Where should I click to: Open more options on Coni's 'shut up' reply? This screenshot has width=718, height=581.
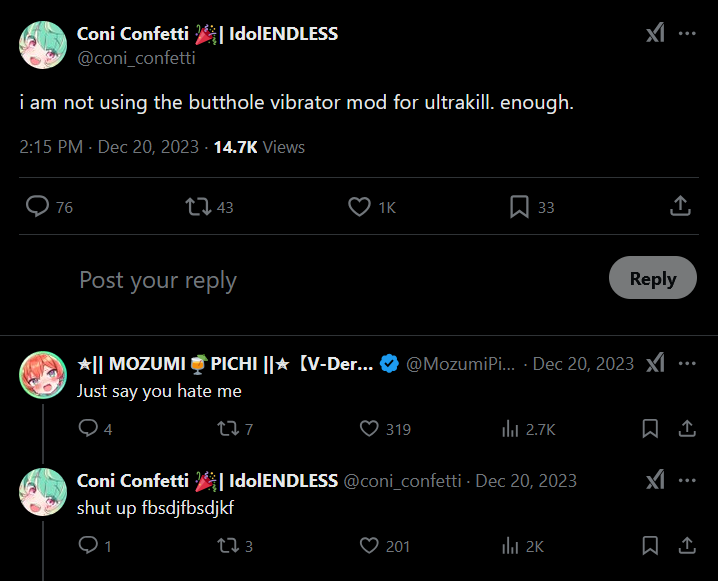click(x=687, y=480)
